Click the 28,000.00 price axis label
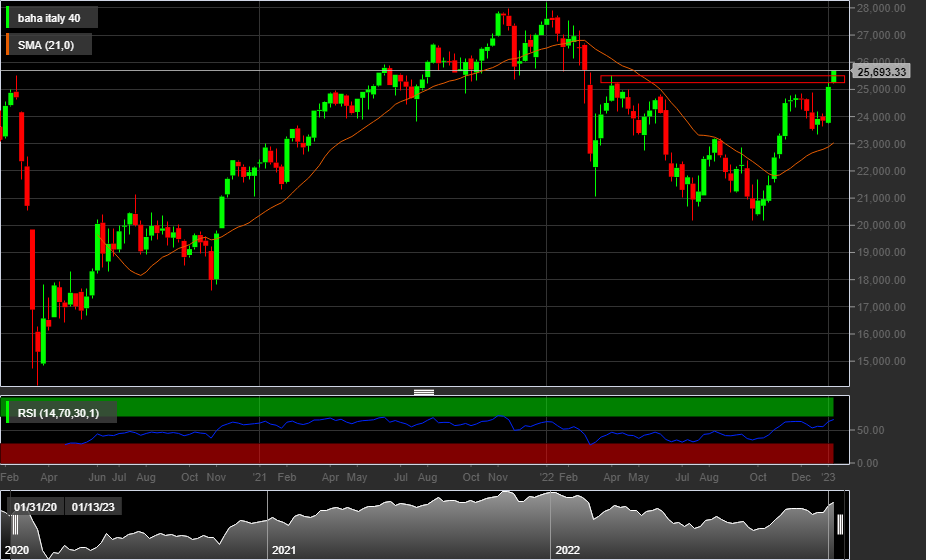 tap(881, 8)
